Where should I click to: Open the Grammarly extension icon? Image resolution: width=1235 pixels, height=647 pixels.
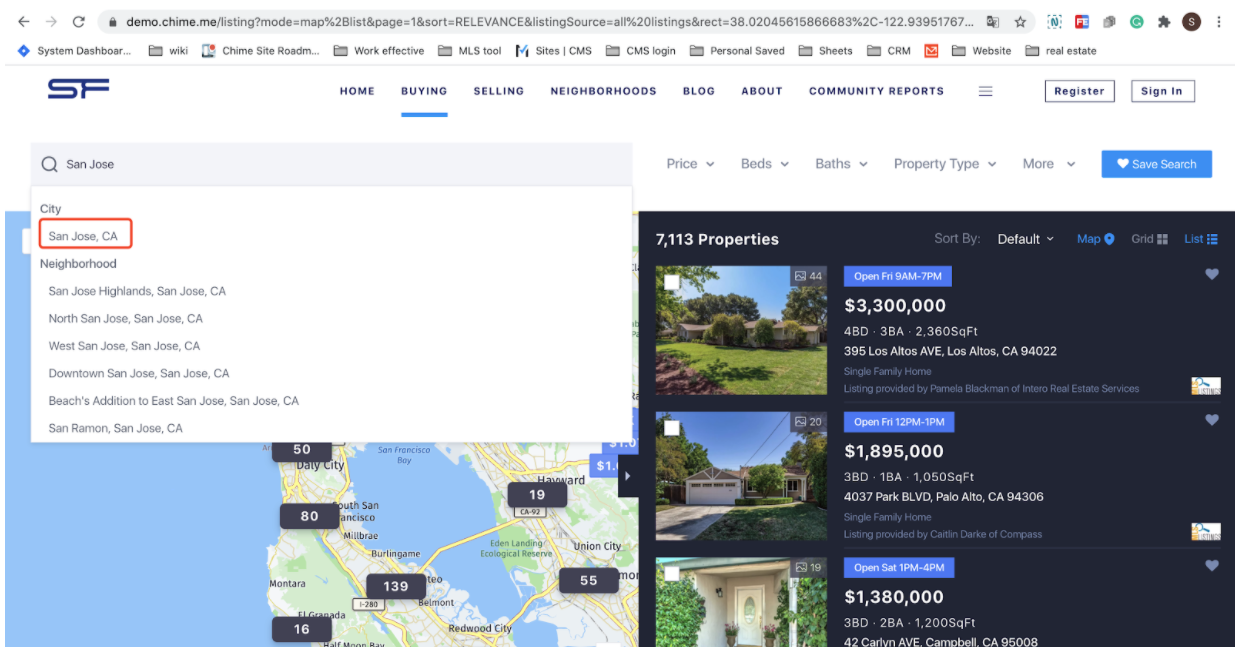pos(1137,21)
